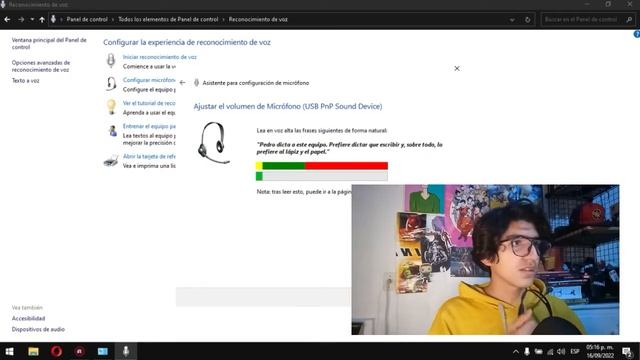Image resolution: width=640 pixels, height=360 pixels.
Task: Click the Back arrow in Control Panel
Action: [7, 20]
